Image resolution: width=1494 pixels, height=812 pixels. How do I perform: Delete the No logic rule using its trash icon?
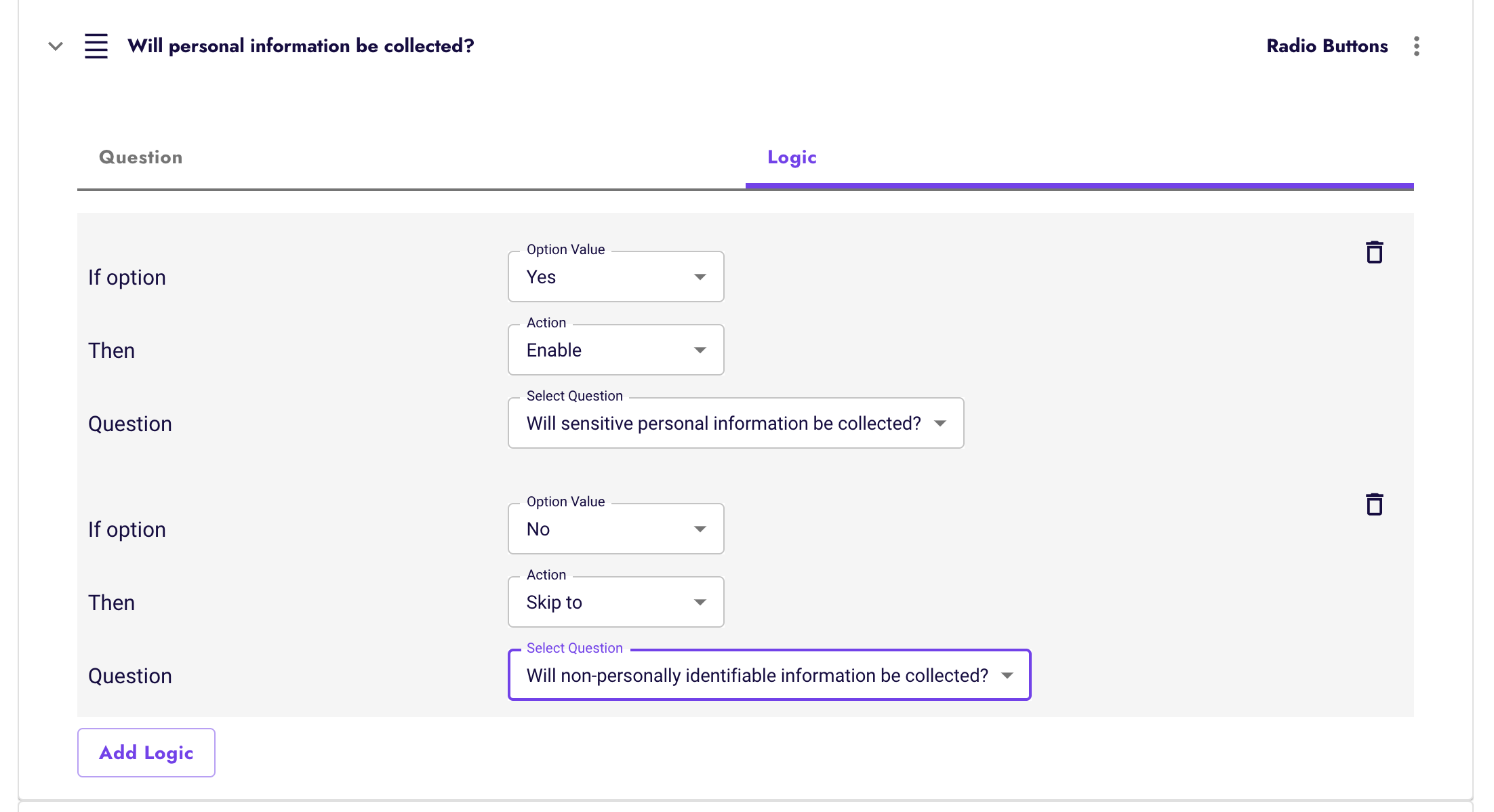[1375, 504]
